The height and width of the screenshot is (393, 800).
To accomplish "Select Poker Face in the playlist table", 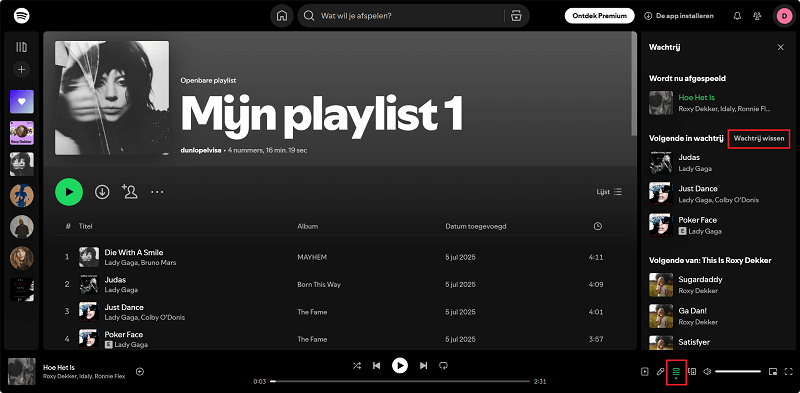I will [x=340, y=339].
